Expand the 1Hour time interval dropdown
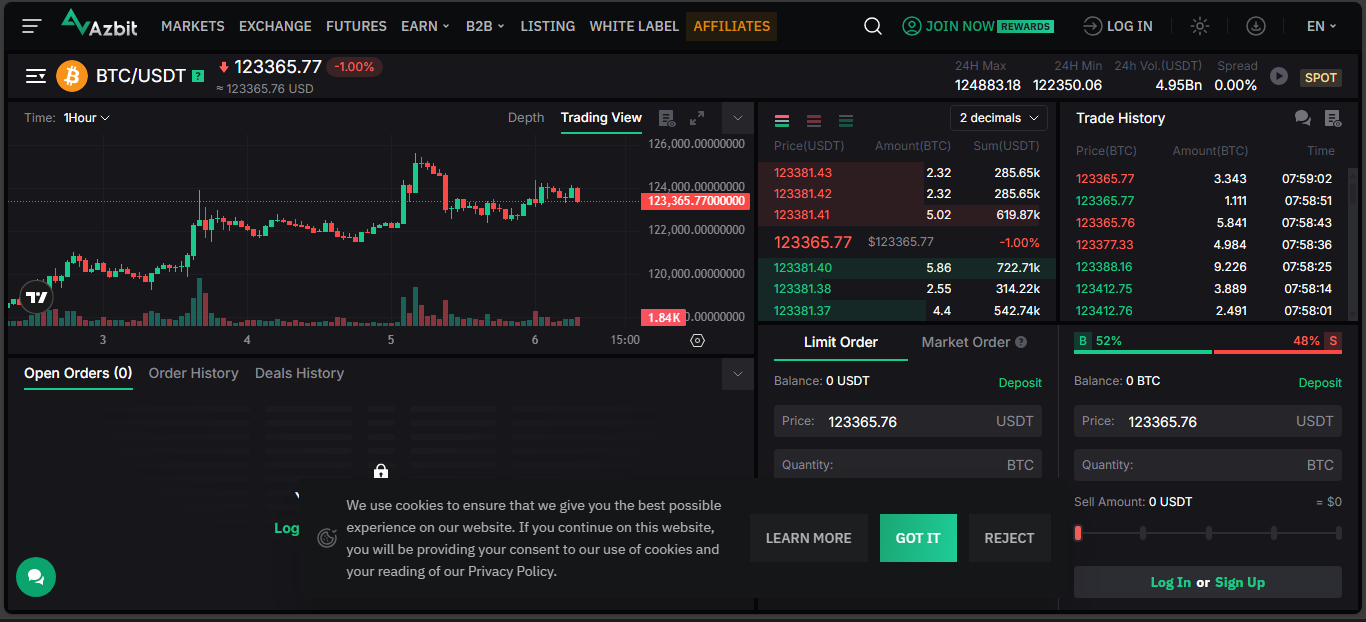1366x622 pixels. point(86,118)
